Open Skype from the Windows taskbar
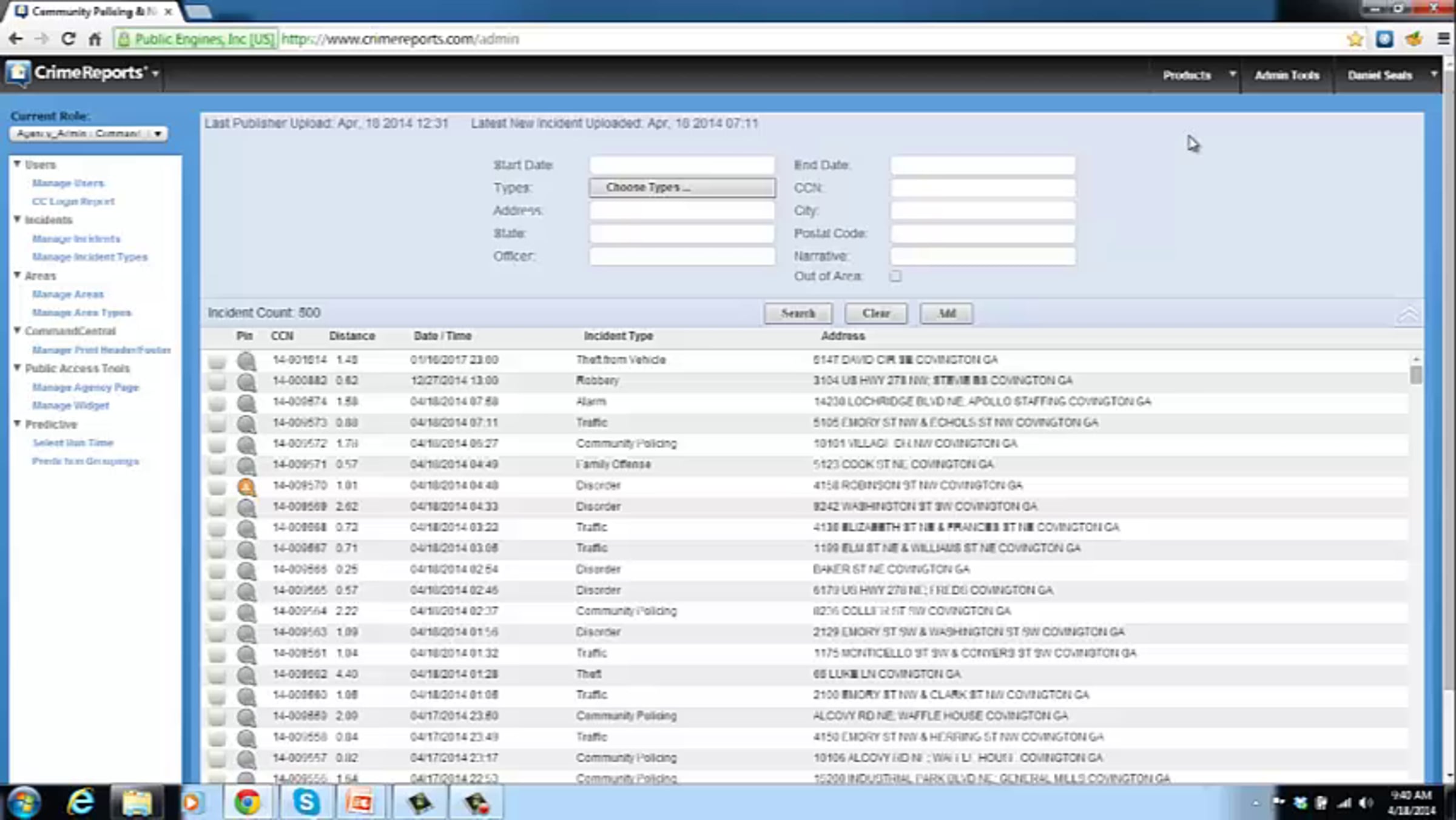Screen dimensions: 1456x820 tap(306, 802)
